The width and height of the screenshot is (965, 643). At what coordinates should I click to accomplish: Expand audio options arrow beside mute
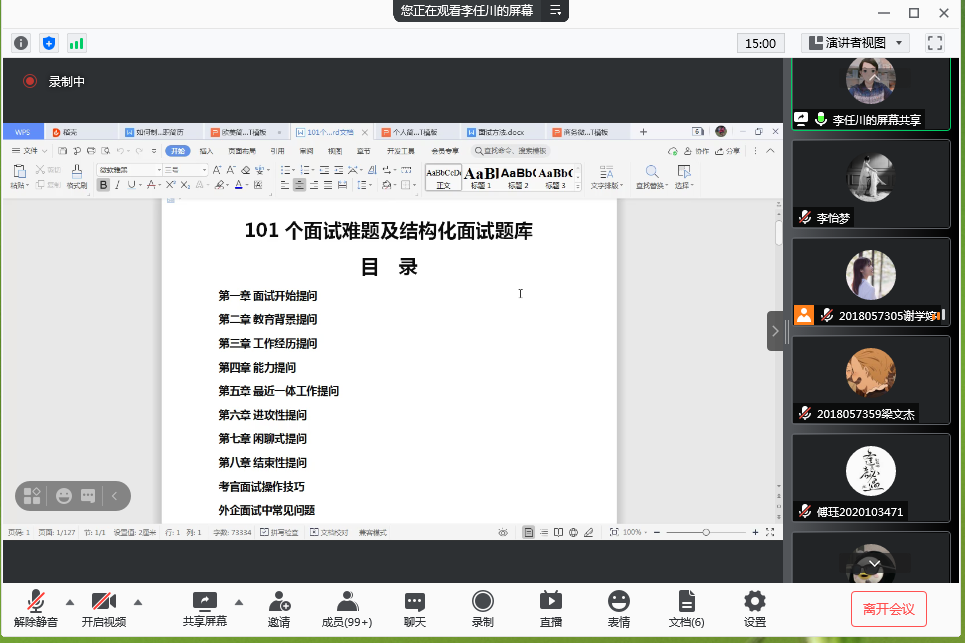pos(70,602)
